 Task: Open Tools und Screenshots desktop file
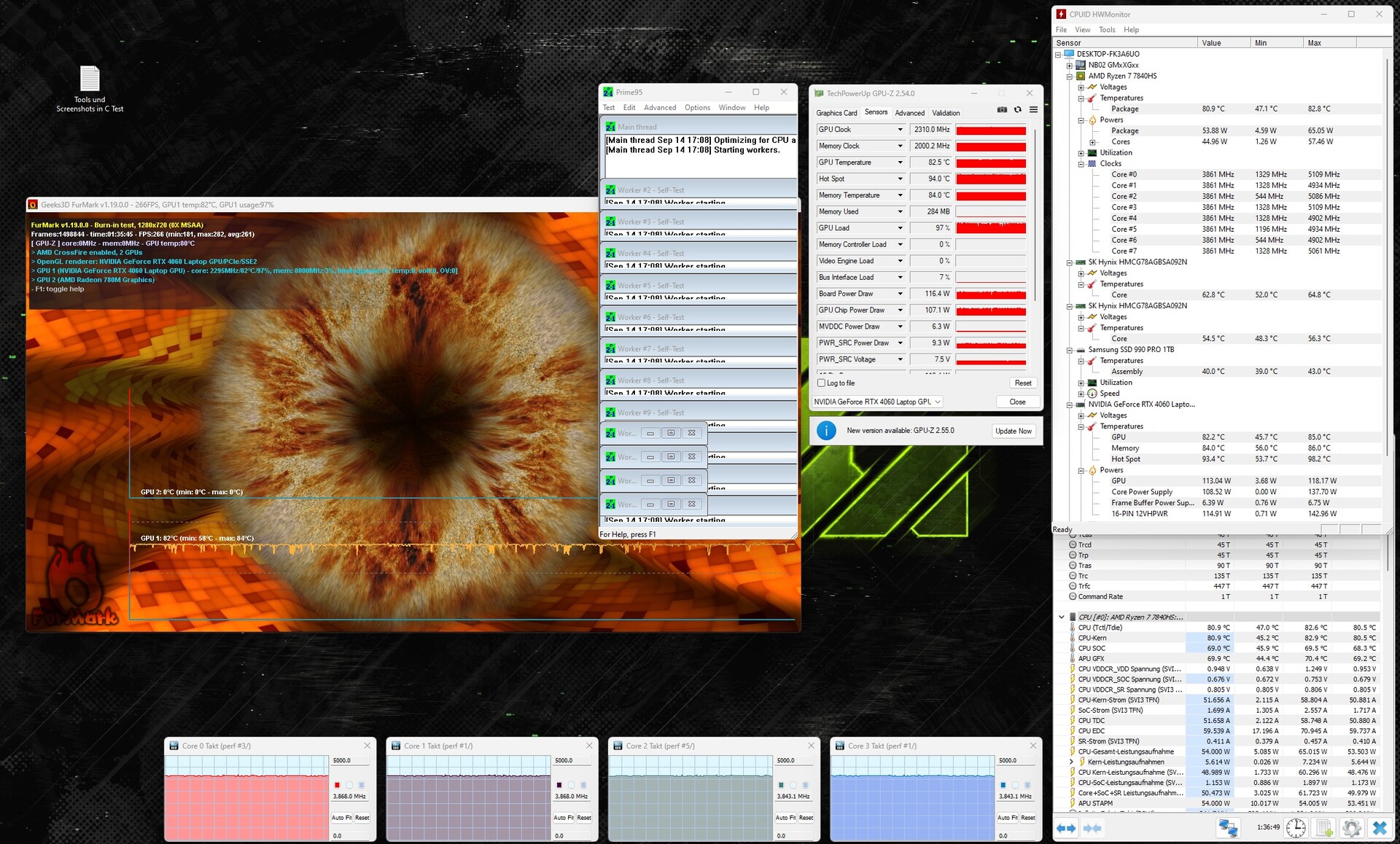90,89
